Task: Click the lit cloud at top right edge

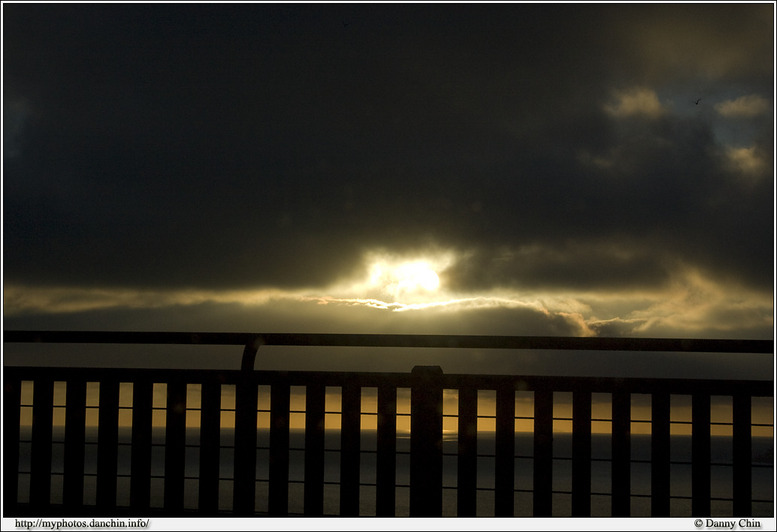Action: (742, 105)
